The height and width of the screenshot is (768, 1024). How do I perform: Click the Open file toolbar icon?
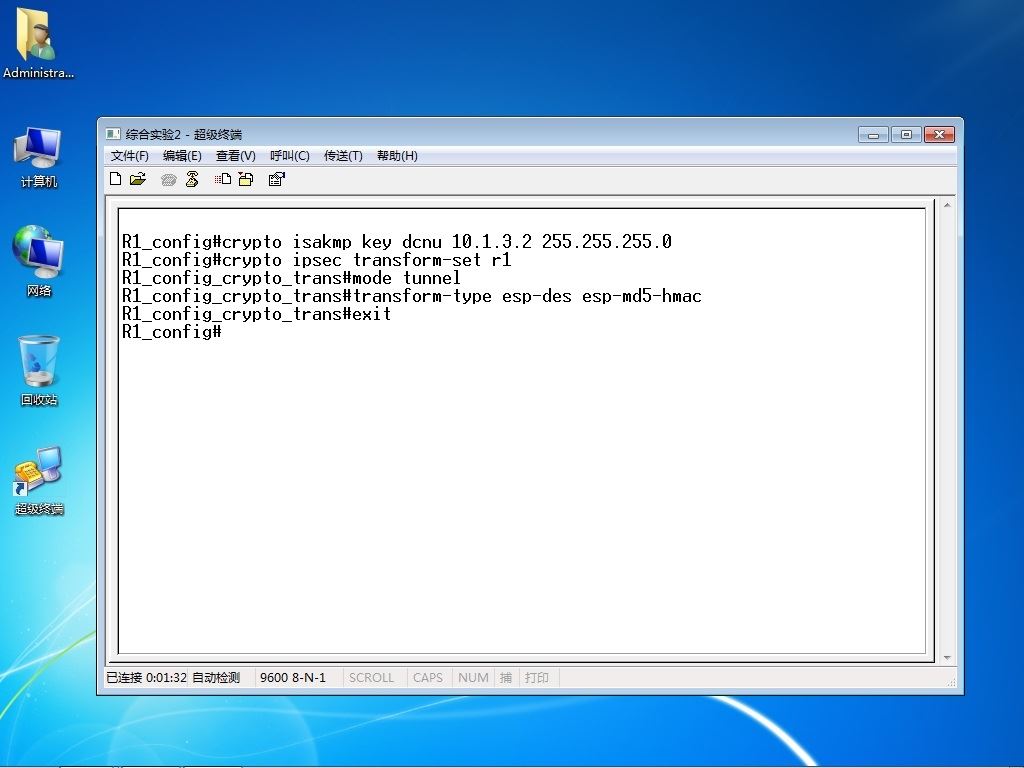pos(138,179)
